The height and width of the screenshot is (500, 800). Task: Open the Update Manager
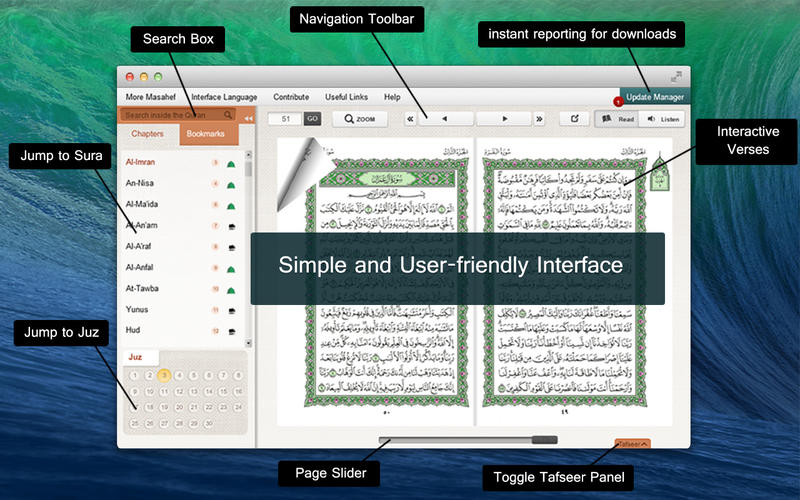pyautogui.click(x=655, y=97)
